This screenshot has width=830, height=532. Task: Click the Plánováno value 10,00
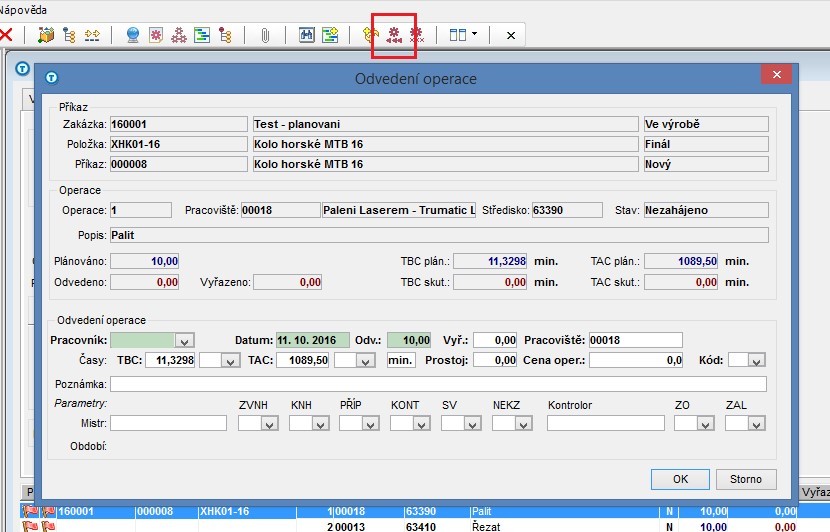pos(145,261)
